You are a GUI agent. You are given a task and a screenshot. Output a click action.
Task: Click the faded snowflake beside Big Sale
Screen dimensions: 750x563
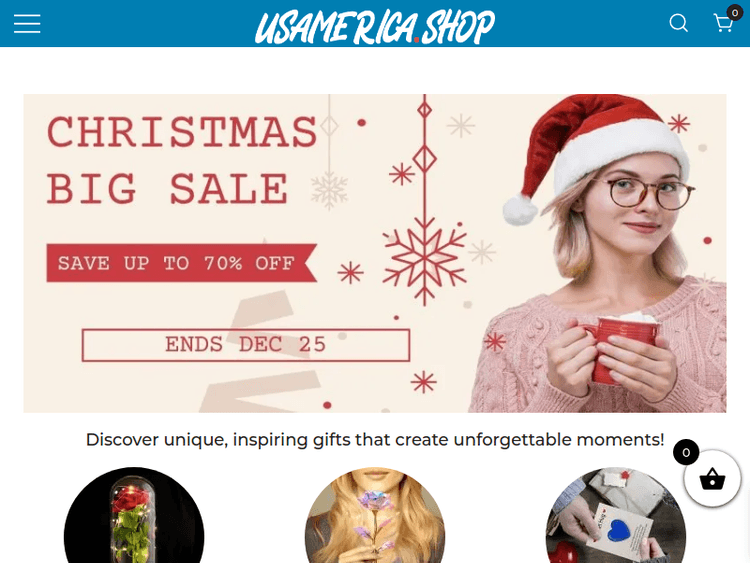(x=329, y=190)
